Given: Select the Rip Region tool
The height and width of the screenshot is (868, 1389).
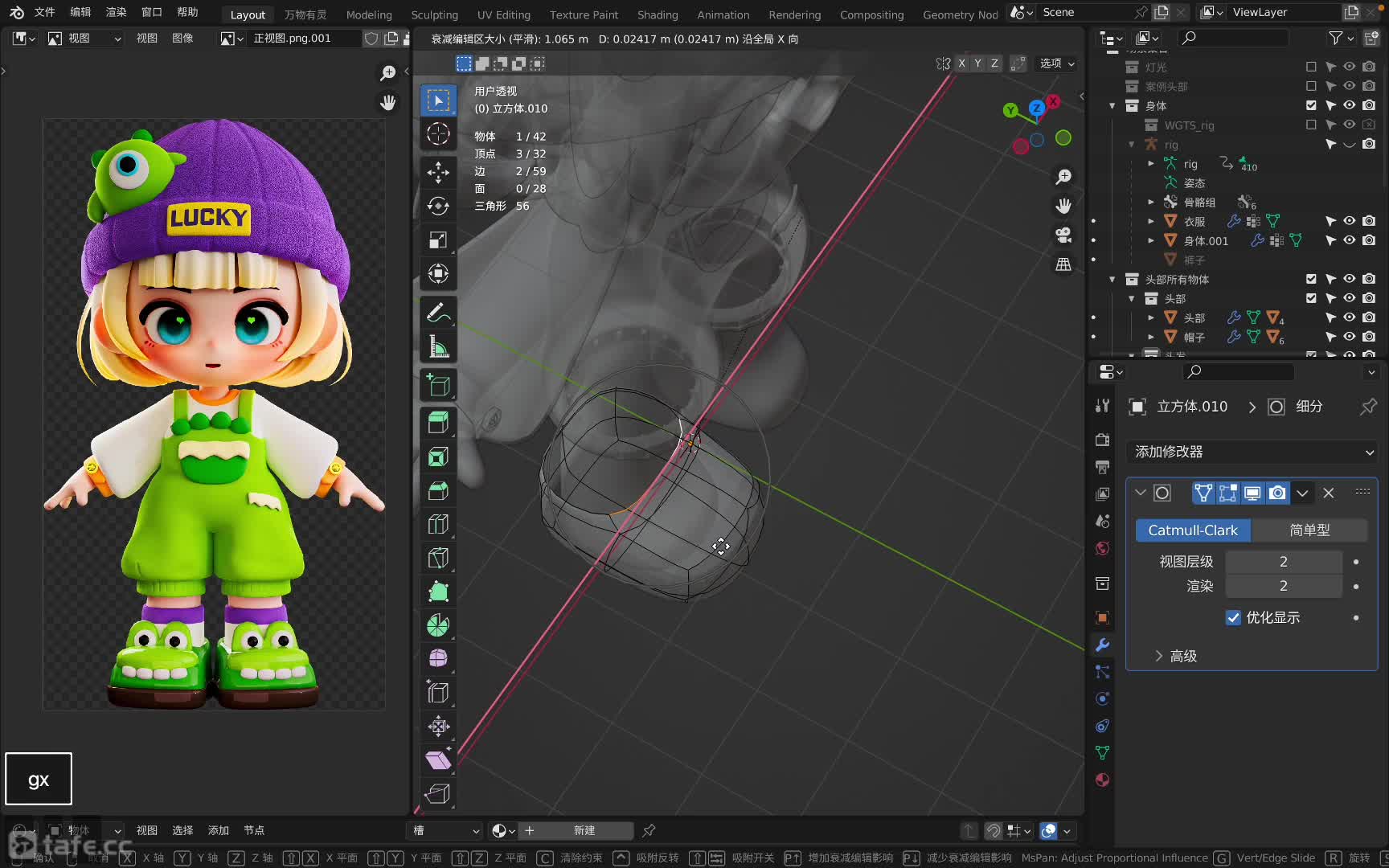Looking at the screenshot, I should tap(438, 794).
